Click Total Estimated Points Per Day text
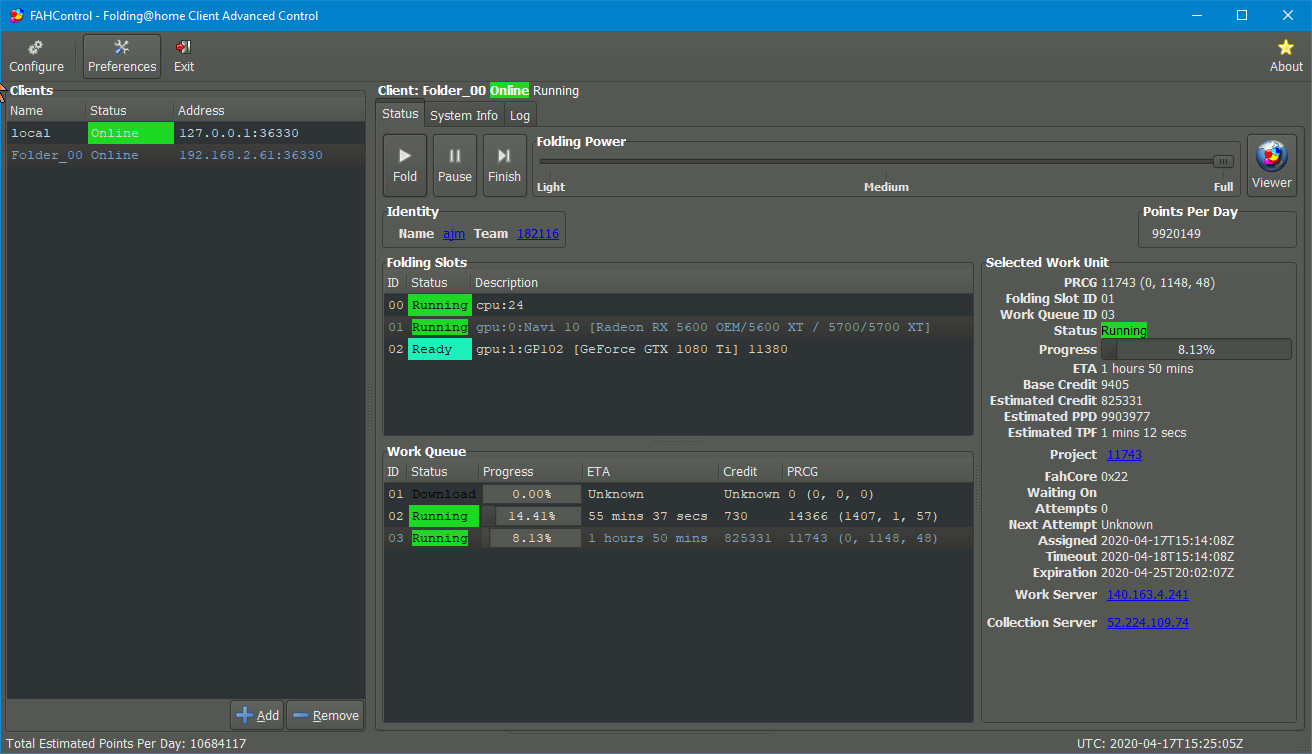The width and height of the screenshot is (1312, 754). point(126,743)
